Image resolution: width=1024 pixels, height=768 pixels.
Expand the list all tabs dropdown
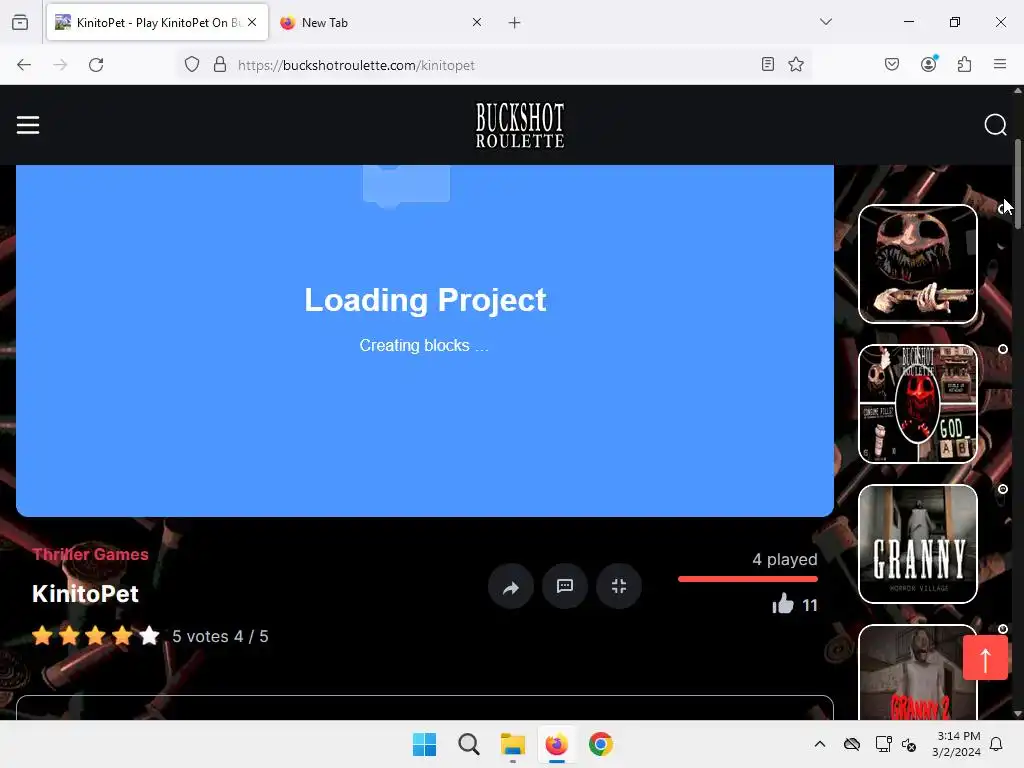click(826, 22)
